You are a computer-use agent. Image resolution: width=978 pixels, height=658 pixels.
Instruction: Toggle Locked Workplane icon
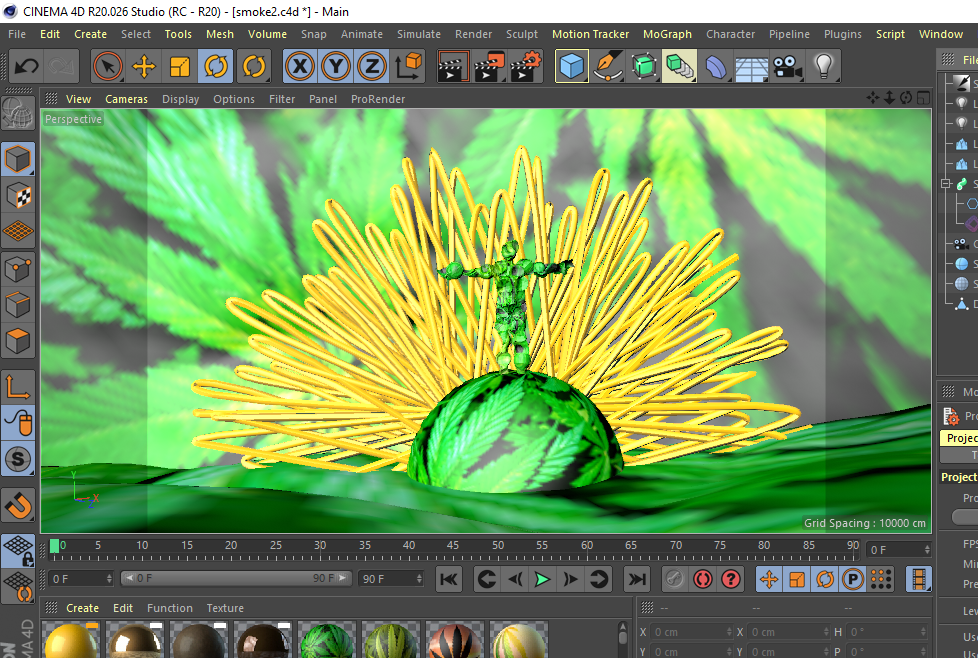click(x=17, y=551)
